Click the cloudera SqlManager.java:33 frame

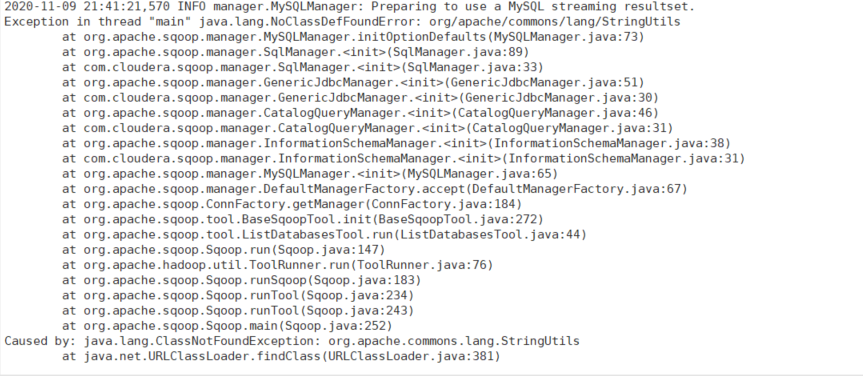(x=303, y=67)
